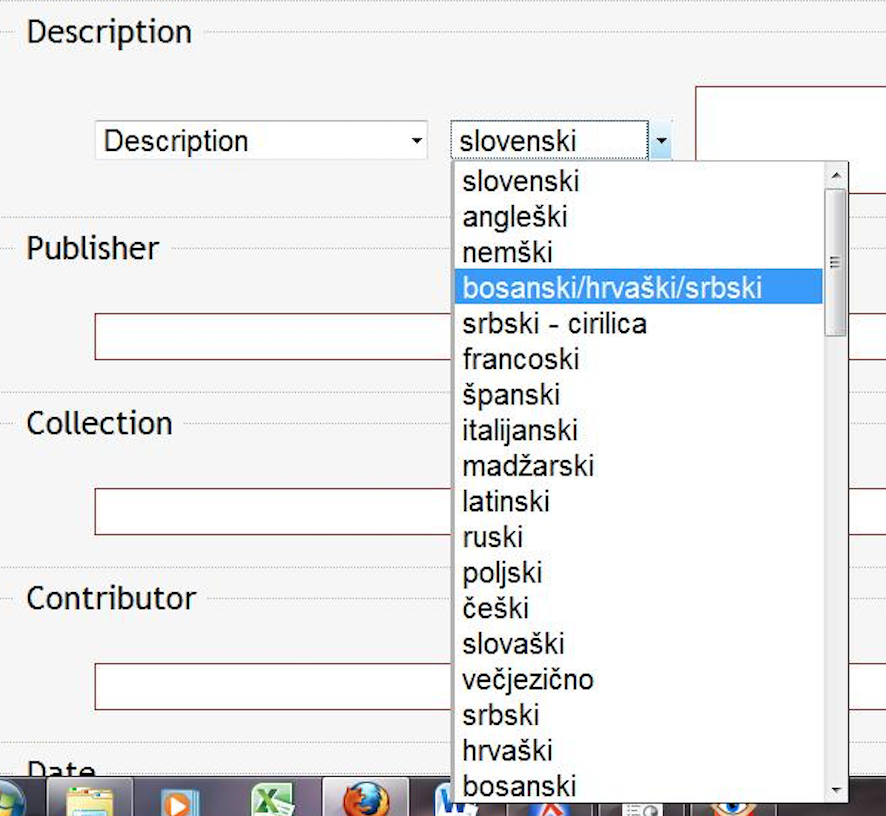Choose francoski from the dropdown list
This screenshot has width=886, height=816.
coord(521,359)
